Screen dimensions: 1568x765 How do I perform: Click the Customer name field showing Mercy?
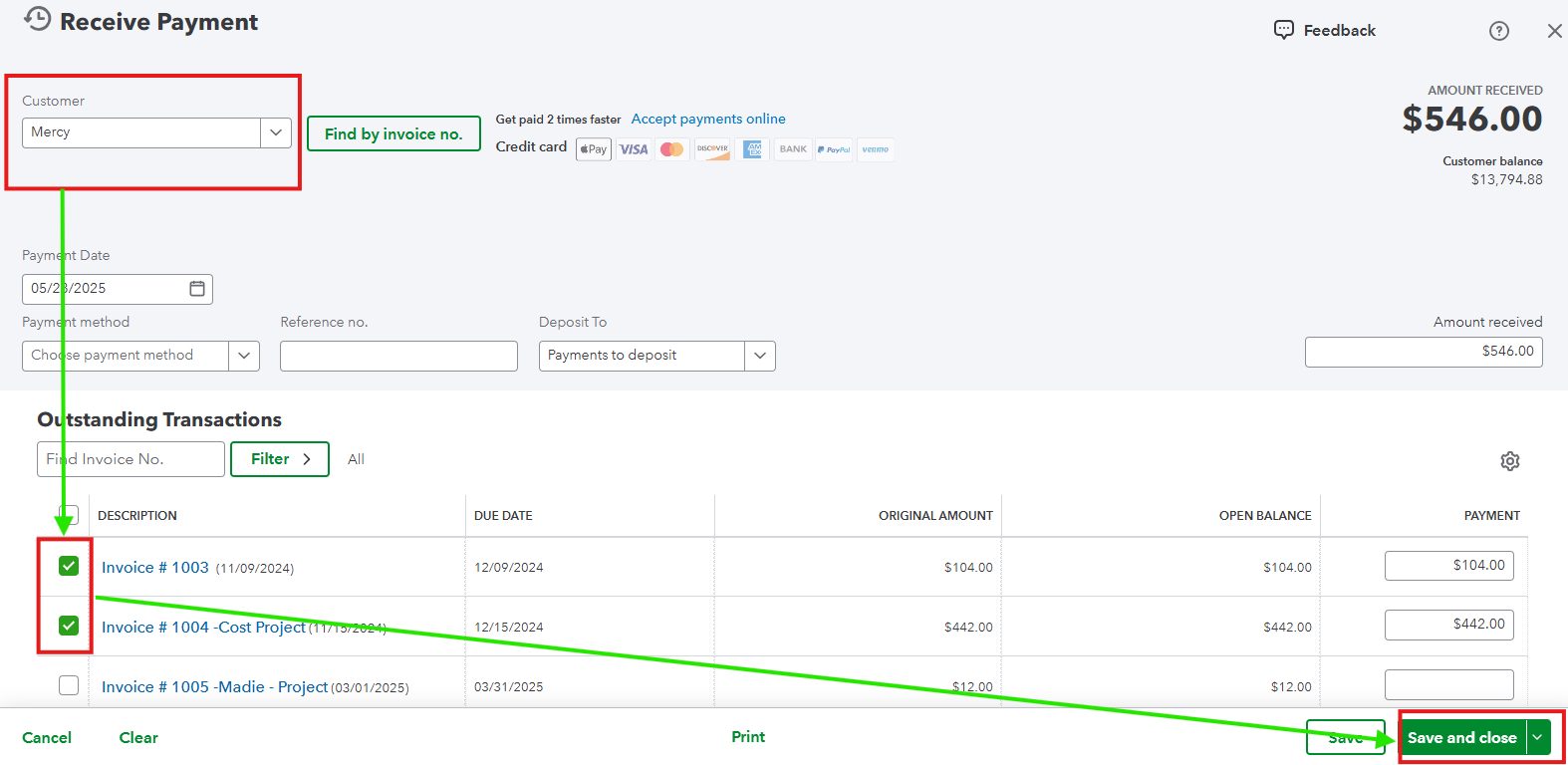pyautogui.click(x=141, y=132)
